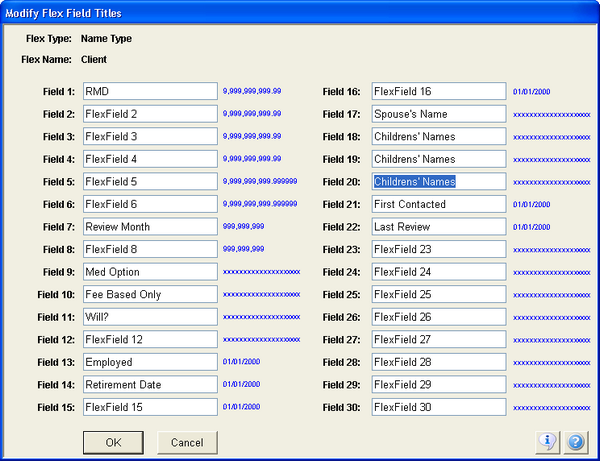The height and width of the screenshot is (461, 600).
Task: Click the info icon button
Action: [x=548, y=441]
